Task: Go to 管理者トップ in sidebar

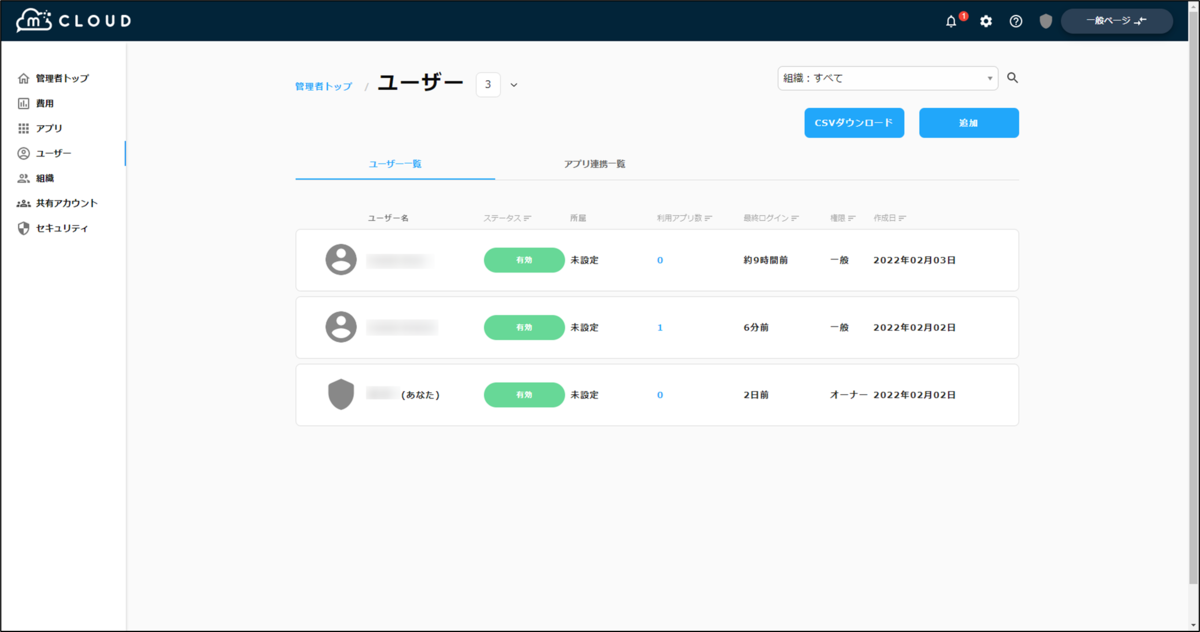Action: click(62, 78)
